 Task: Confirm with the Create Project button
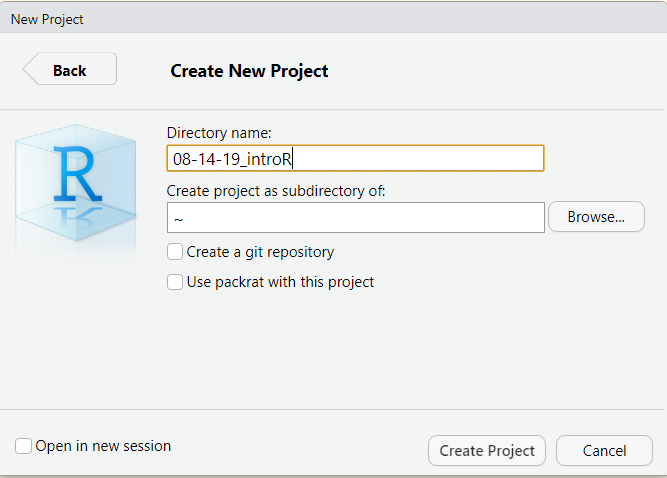[x=487, y=450]
